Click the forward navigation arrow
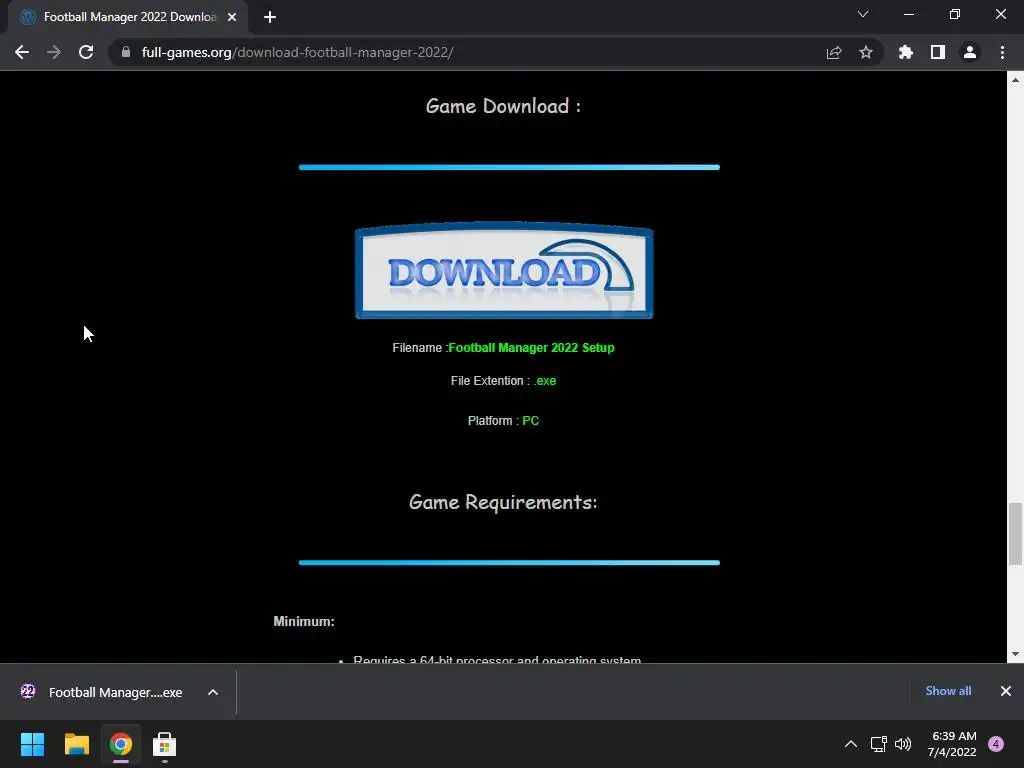1024x768 pixels. click(x=54, y=52)
